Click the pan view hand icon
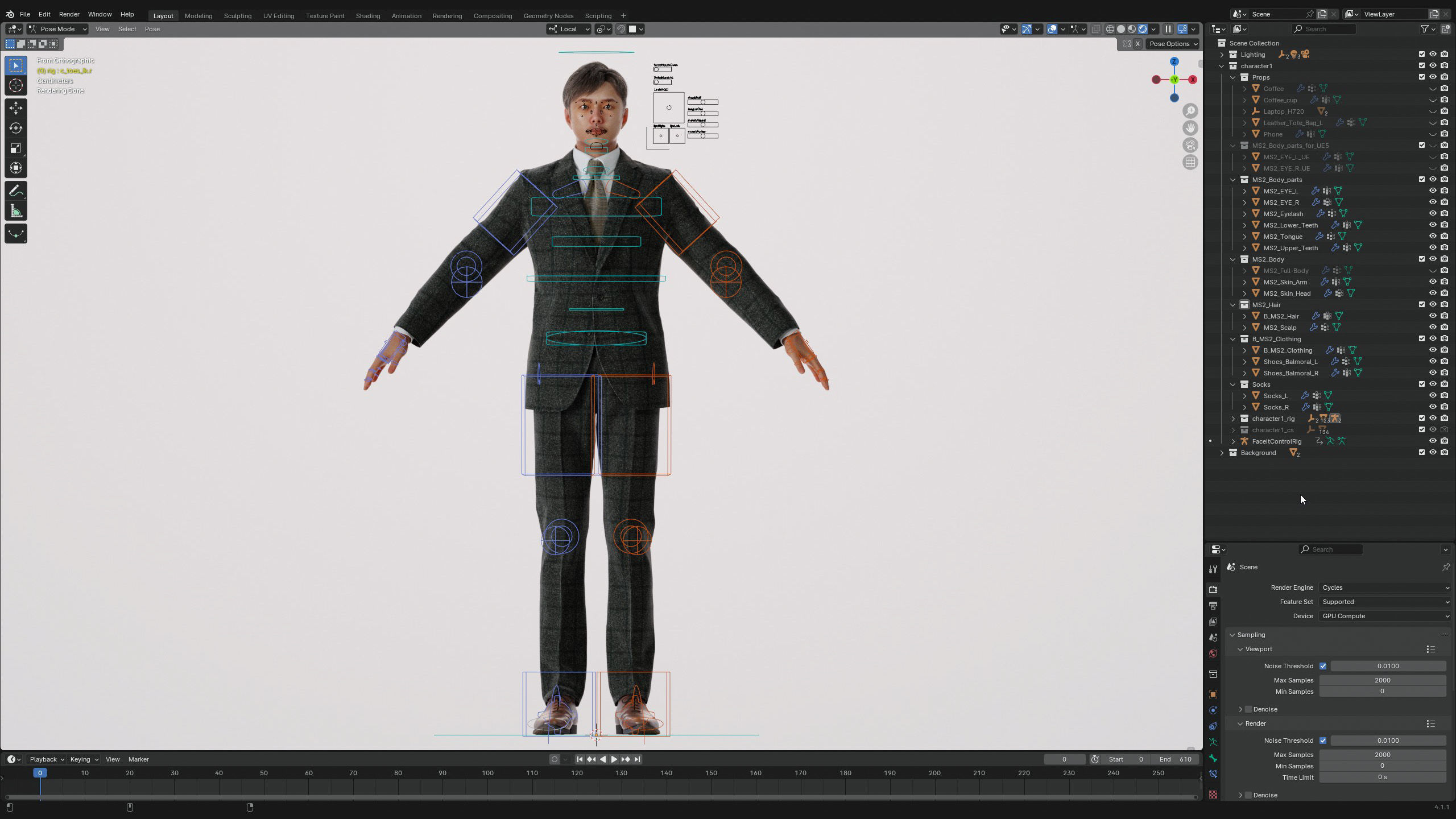The height and width of the screenshot is (819, 1456). pyautogui.click(x=1190, y=128)
